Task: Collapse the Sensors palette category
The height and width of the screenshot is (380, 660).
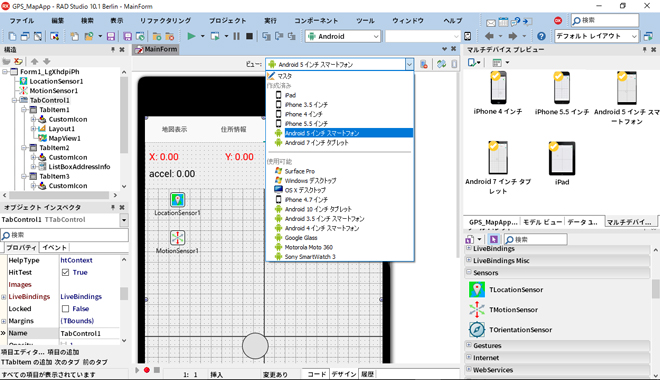Action: click(x=468, y=272)
